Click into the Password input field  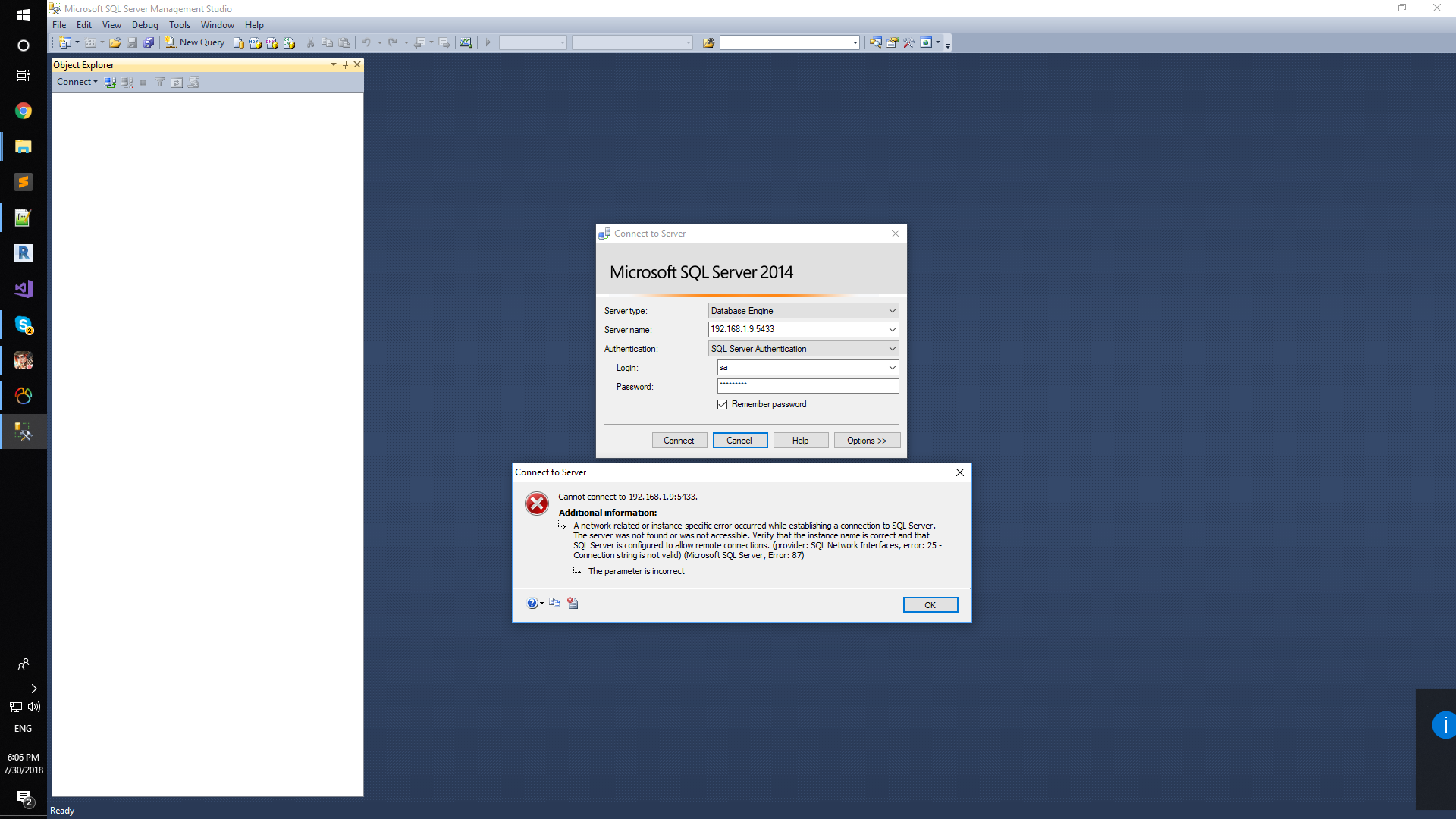[x=808, y=386]
